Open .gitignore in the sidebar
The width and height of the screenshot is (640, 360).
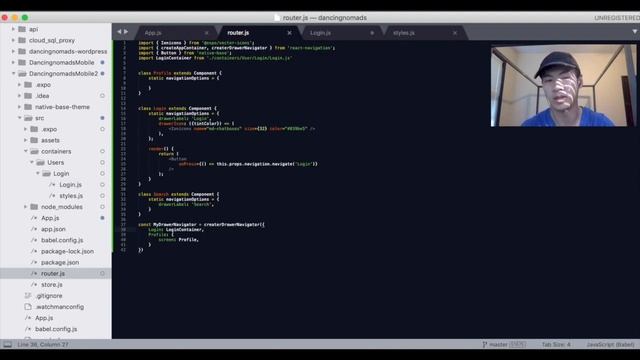(49, 296)
